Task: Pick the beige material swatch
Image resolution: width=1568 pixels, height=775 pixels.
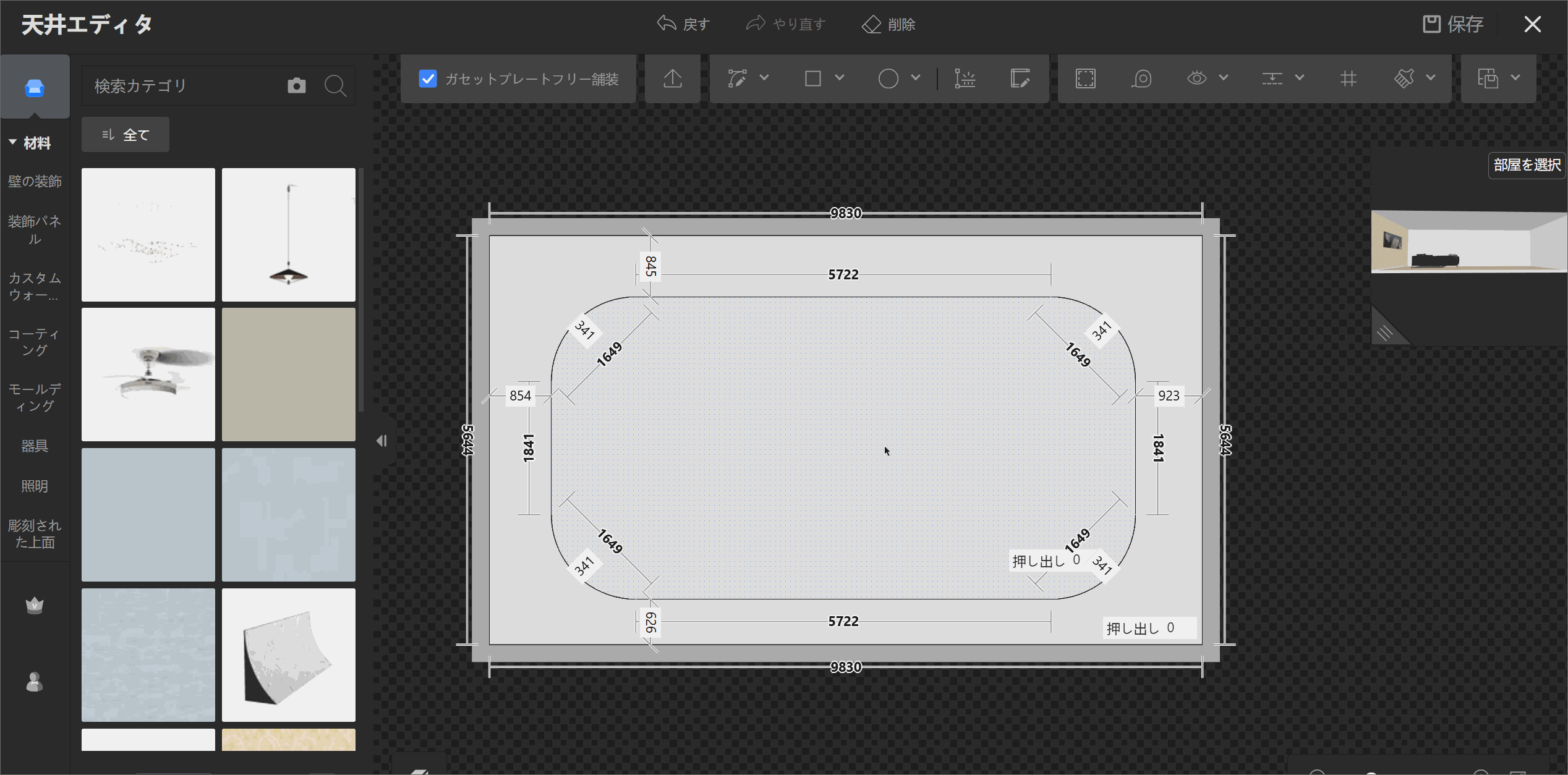Action: (289, 375)
